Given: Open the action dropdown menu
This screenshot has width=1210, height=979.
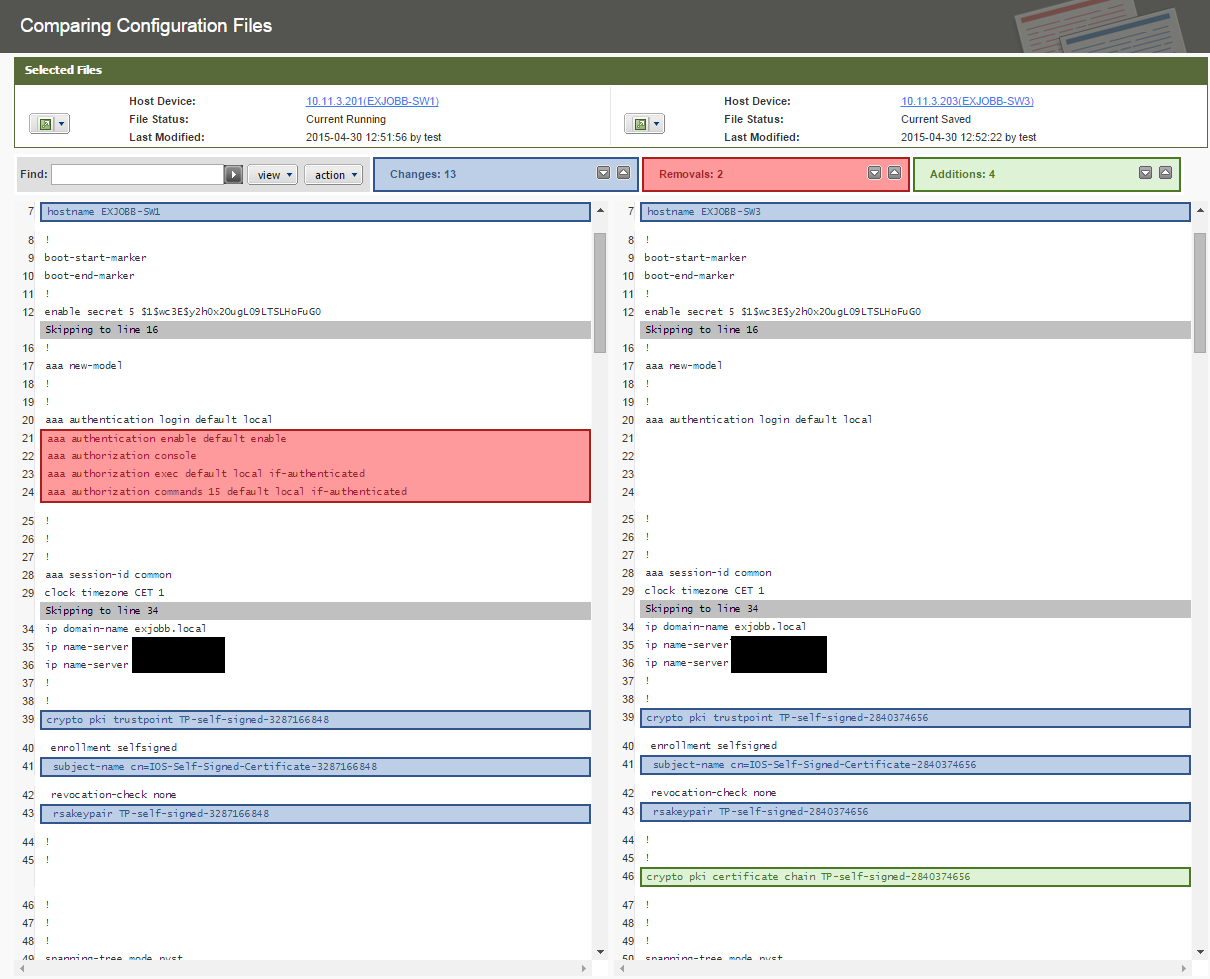Looking at the screenshot, I should 333,175.
